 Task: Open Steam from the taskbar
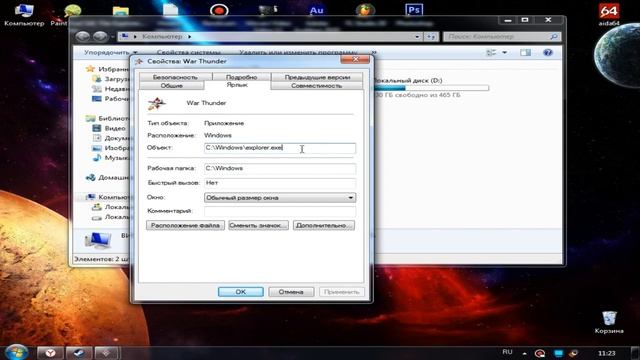[79, 353]
